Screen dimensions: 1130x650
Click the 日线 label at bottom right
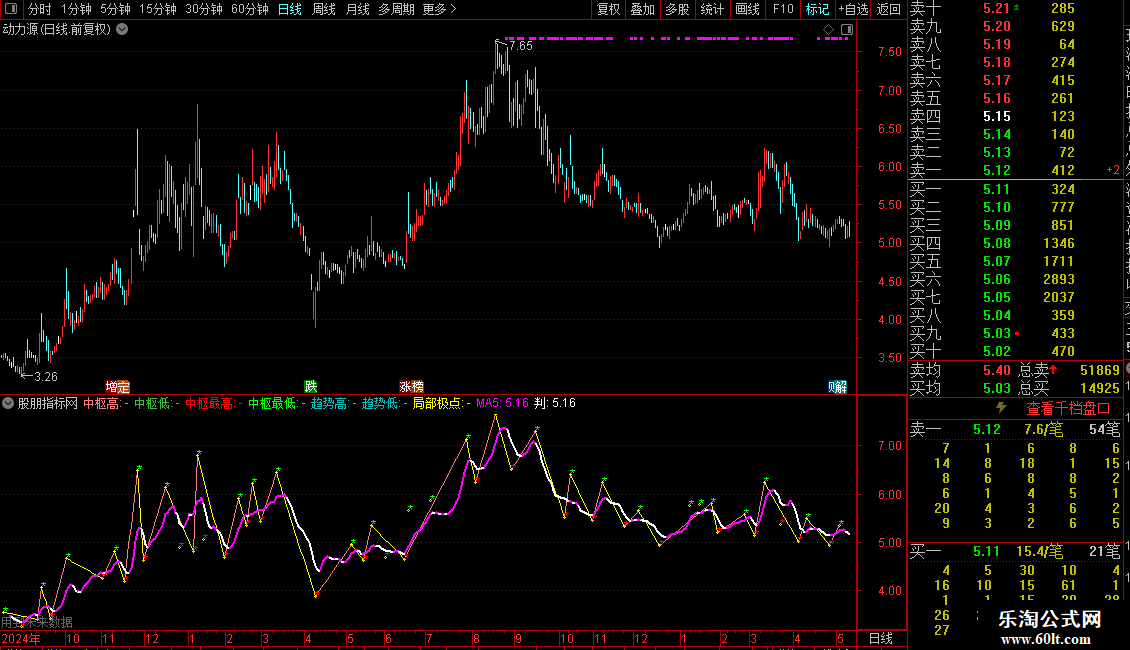tap(881, 638)
